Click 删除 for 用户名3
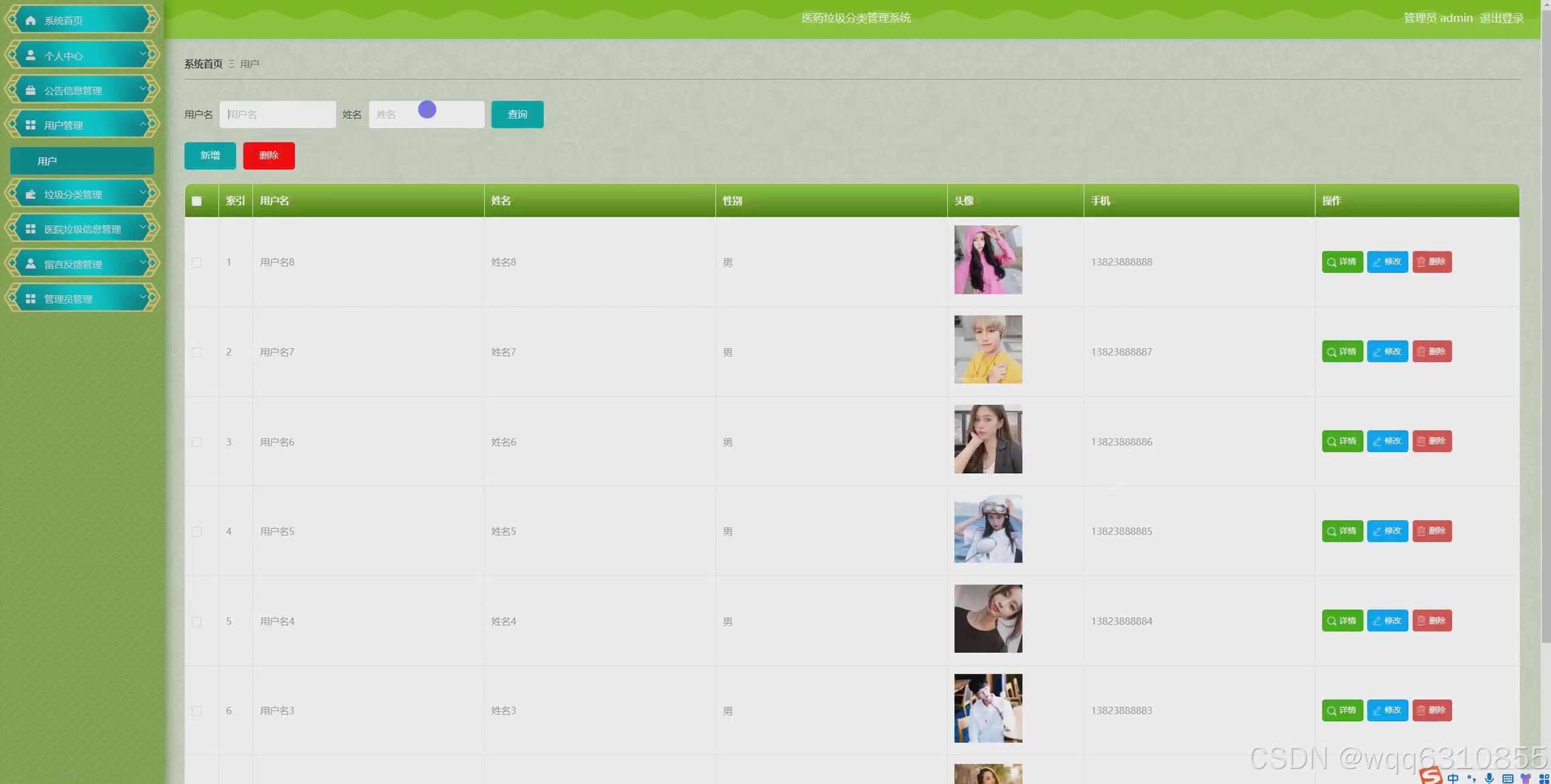This screenshot has height=784, width=1551. coord(1432,710)
